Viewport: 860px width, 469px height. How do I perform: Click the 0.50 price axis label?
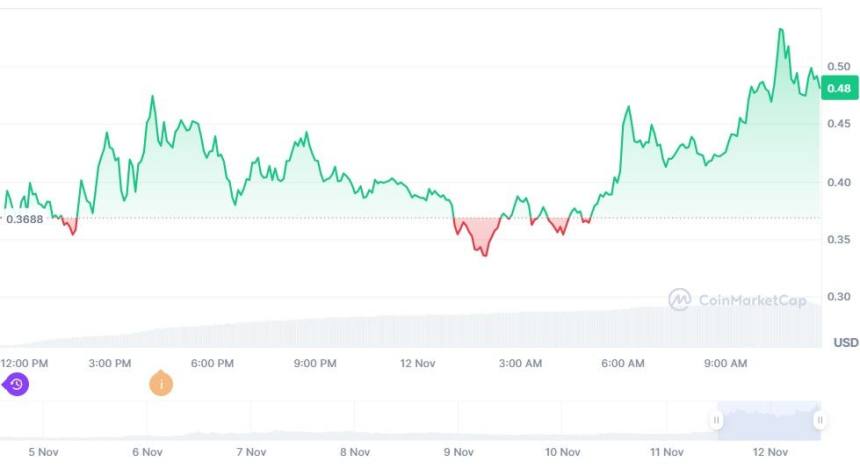coord(838,67)
